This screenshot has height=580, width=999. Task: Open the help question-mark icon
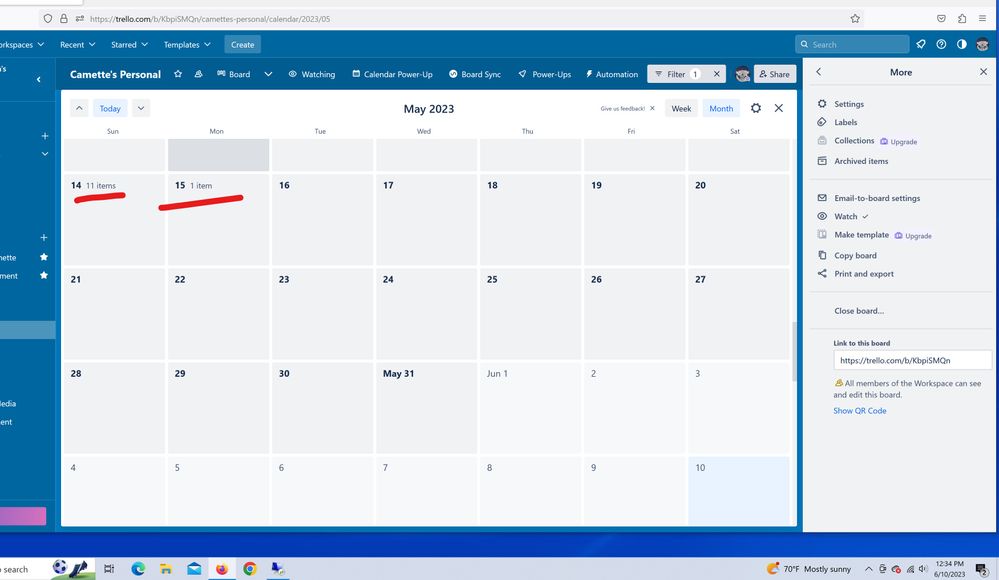click(941, 45)
